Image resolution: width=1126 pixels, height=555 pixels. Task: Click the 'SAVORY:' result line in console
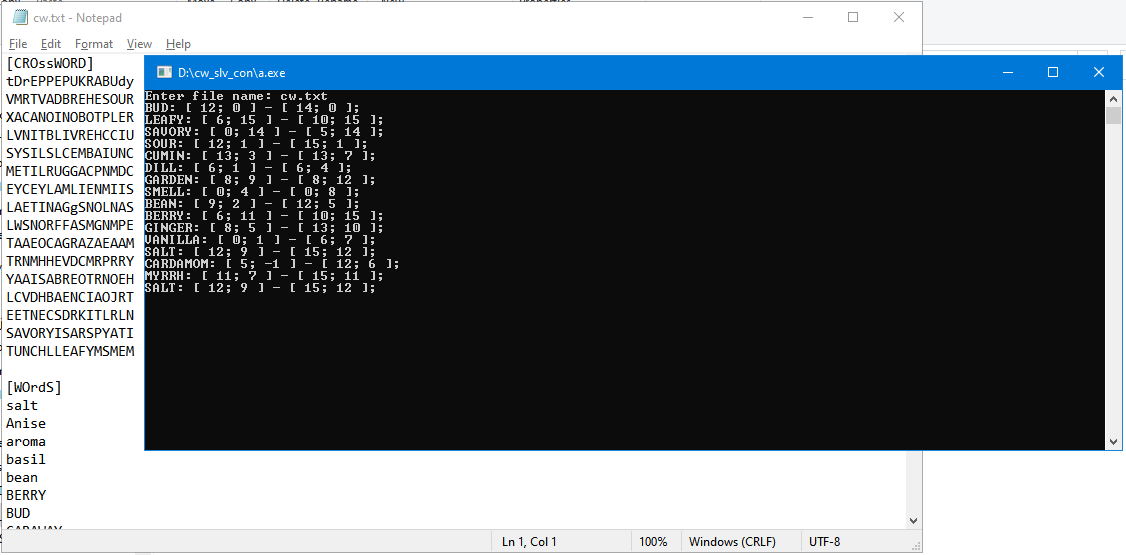264,132
